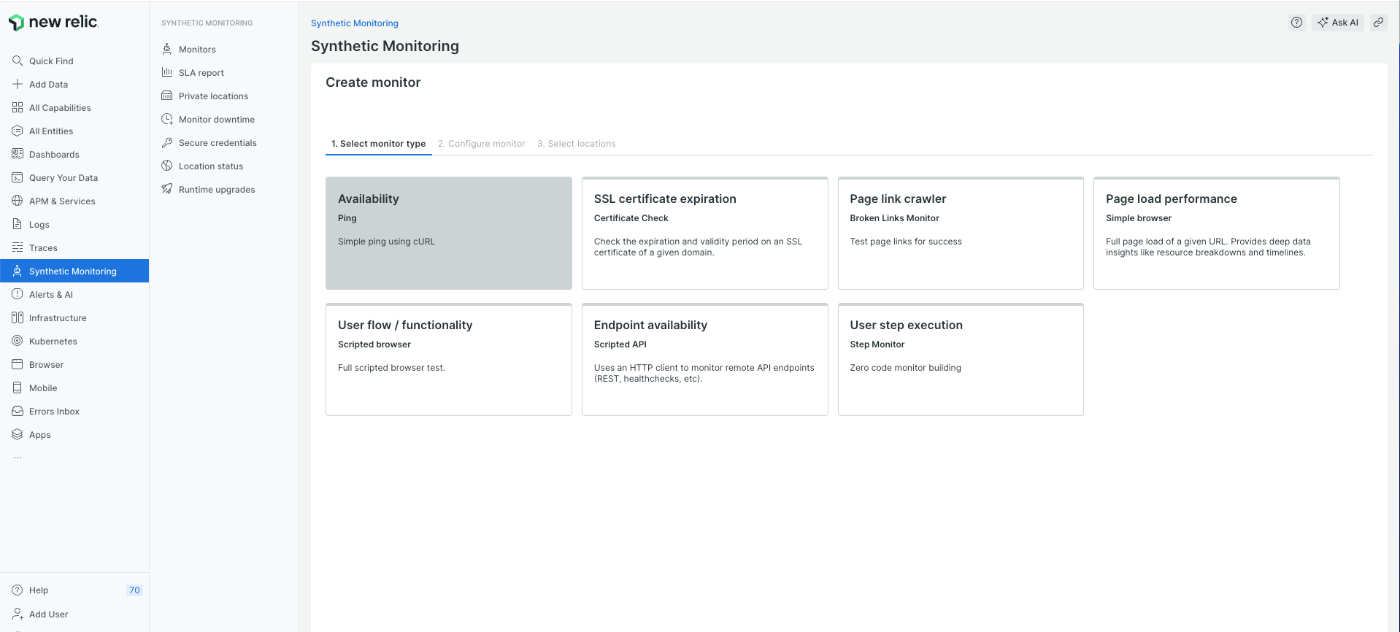Viewport: 1400px width, 632px height.
Task: Click the Add Data plus icon
Action: (17, 84)
